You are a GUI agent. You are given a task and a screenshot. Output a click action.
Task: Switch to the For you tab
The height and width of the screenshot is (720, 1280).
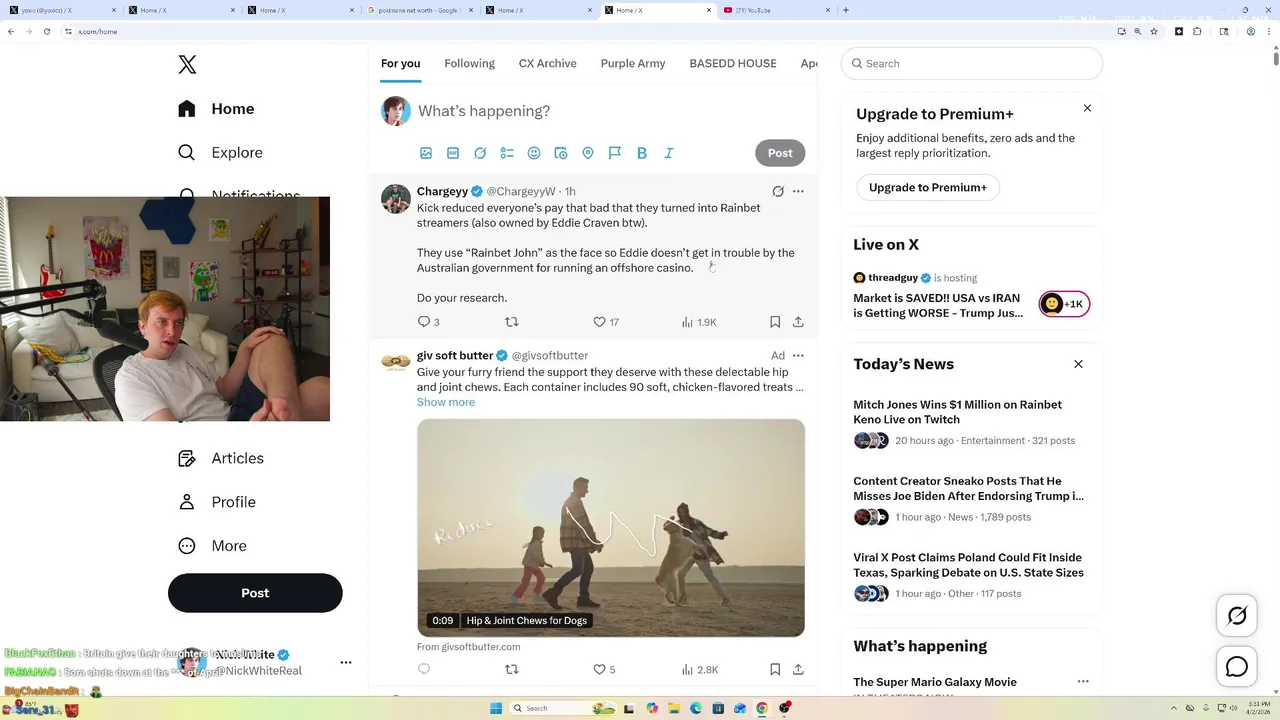click(x=400, y=63)
